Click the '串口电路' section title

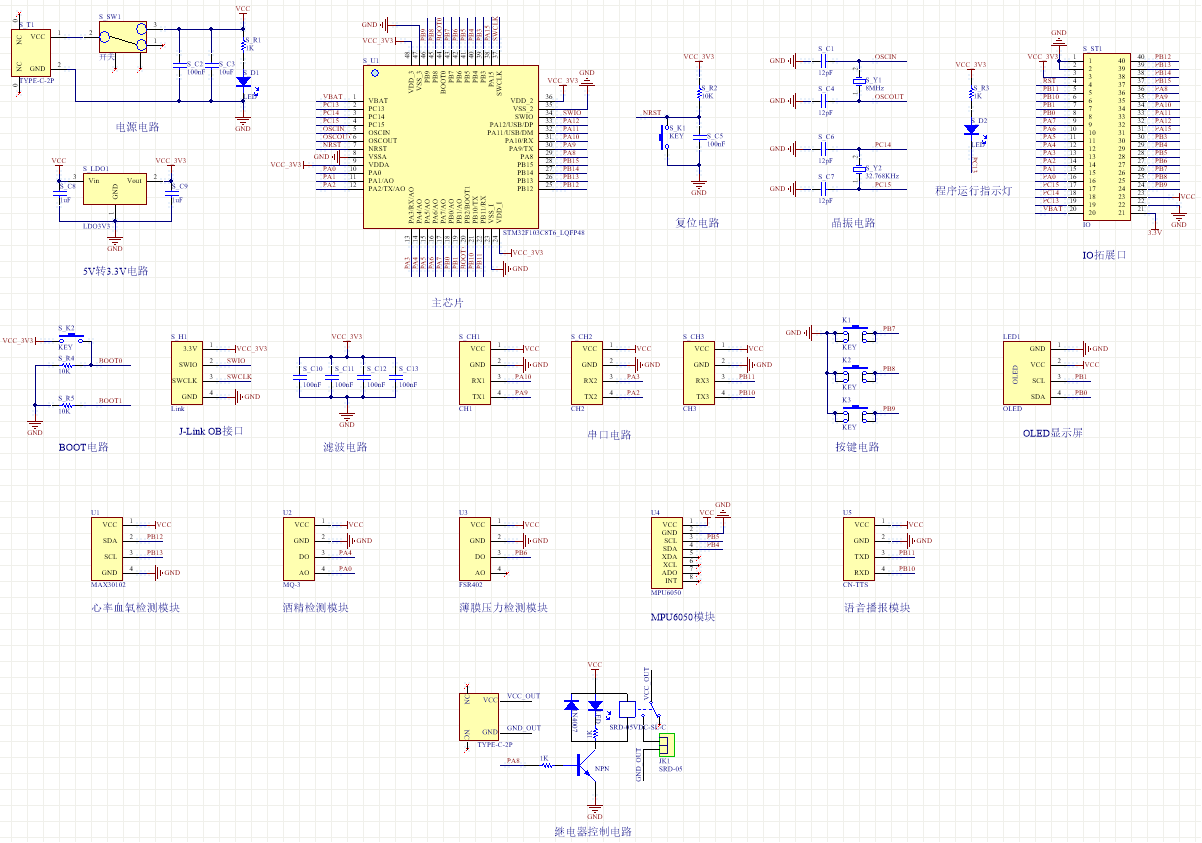click(610, 435)
